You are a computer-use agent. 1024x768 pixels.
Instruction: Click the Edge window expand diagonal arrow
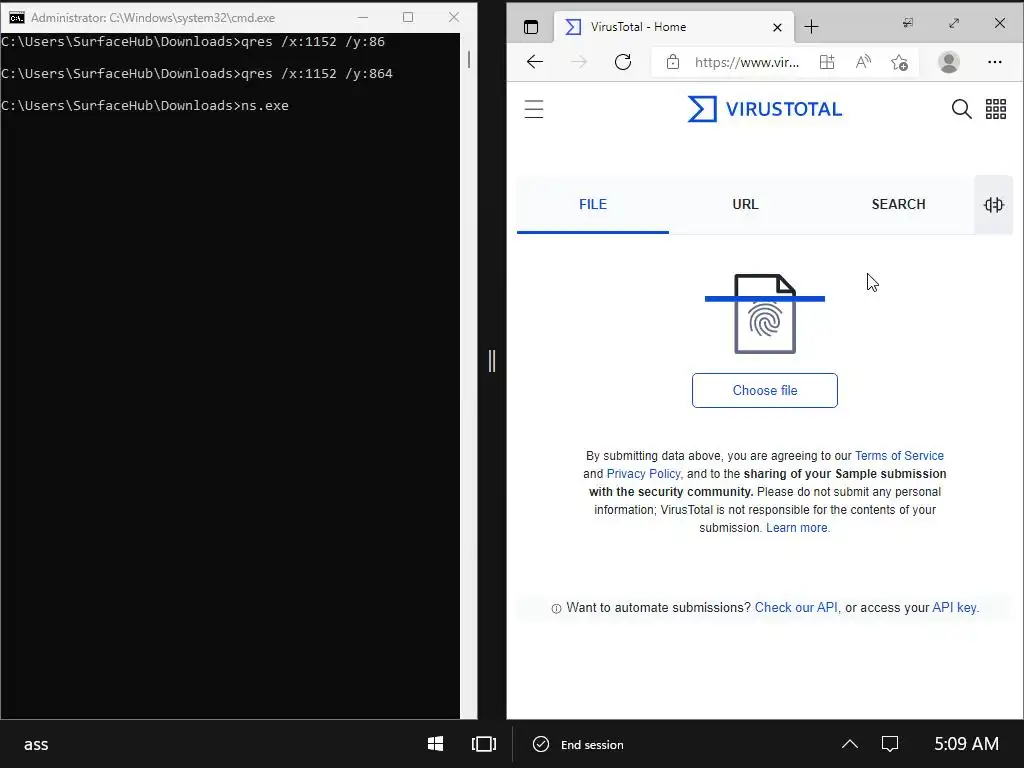tap(953, 23)
